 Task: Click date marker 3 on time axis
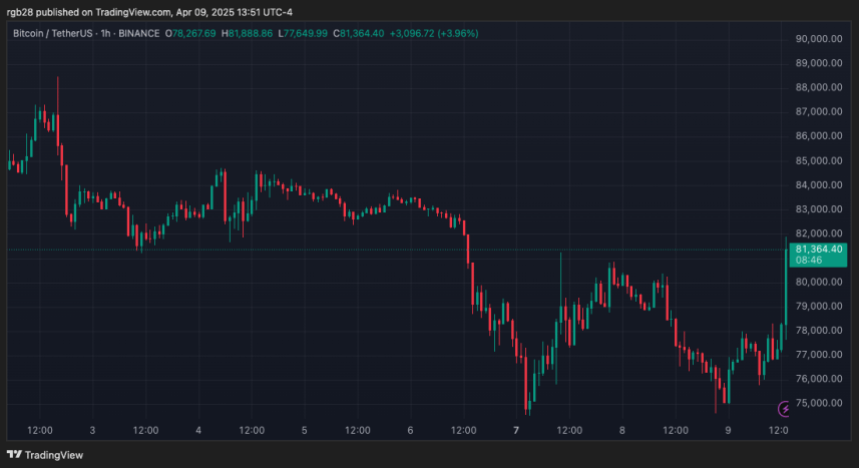92,430
